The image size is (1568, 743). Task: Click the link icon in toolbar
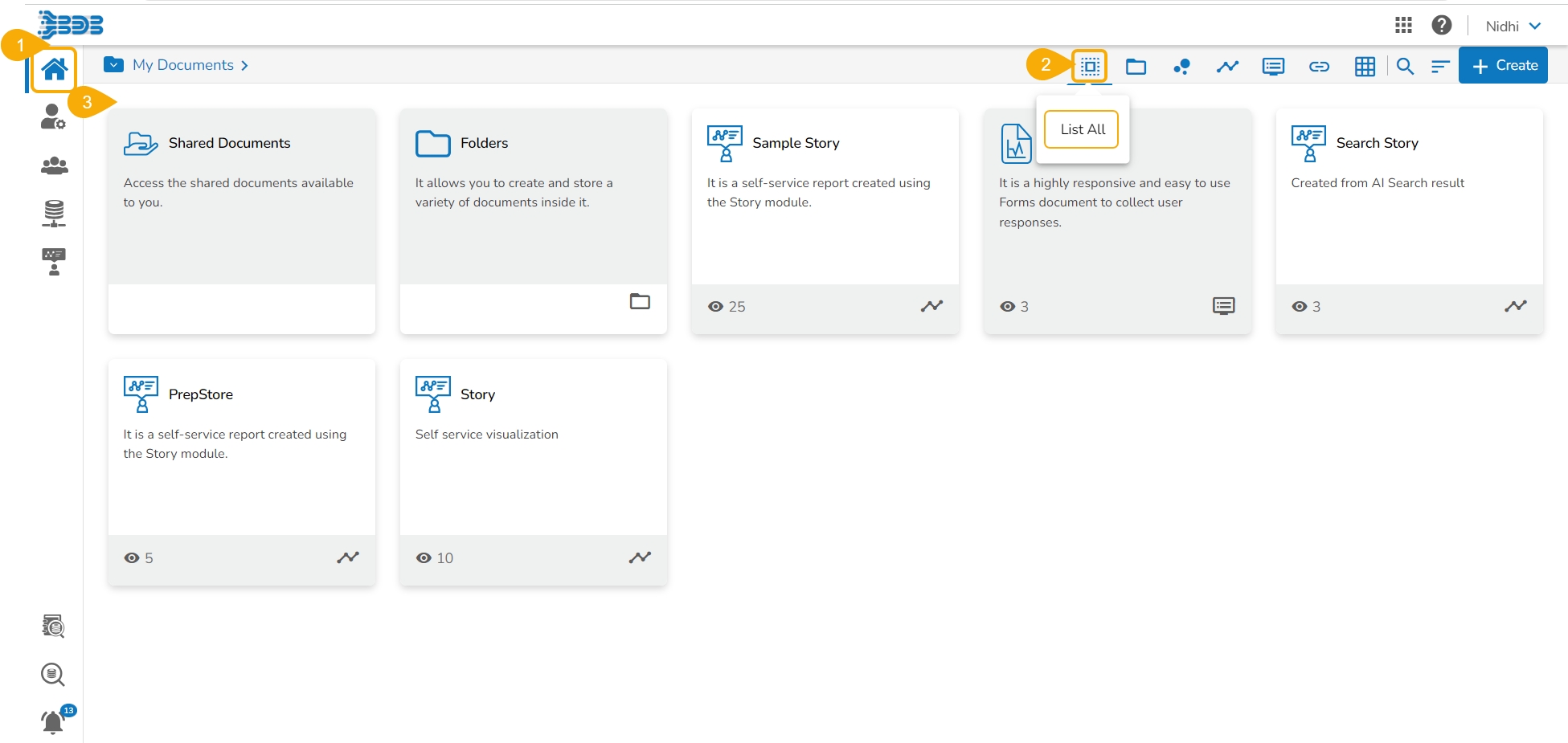pos(1319,67)
